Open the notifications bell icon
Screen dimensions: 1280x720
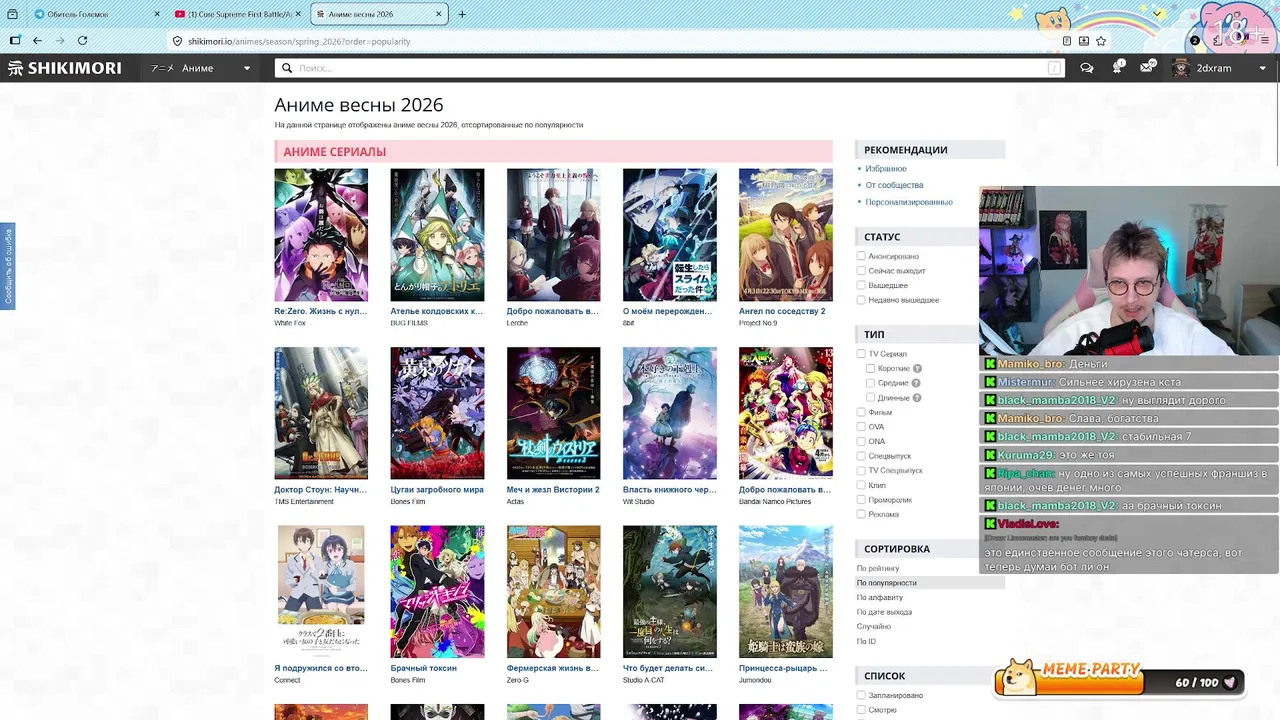click(1117, 68)
